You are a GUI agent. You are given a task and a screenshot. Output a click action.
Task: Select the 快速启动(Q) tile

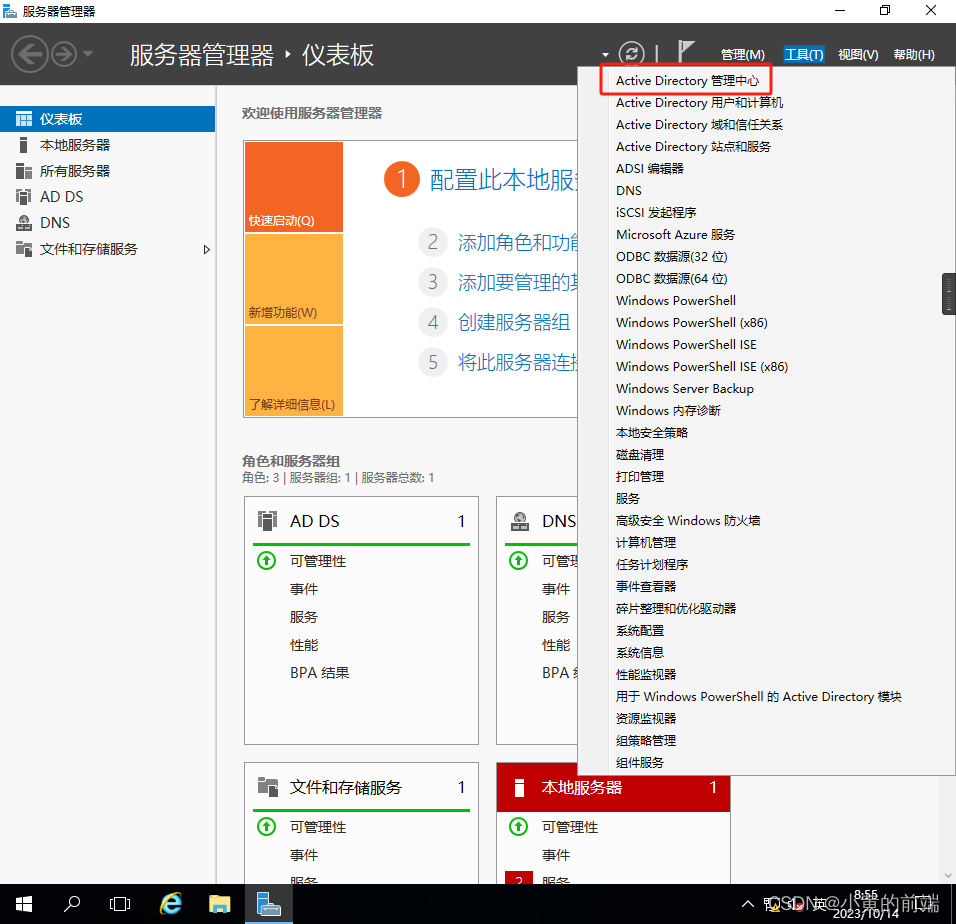294,187
